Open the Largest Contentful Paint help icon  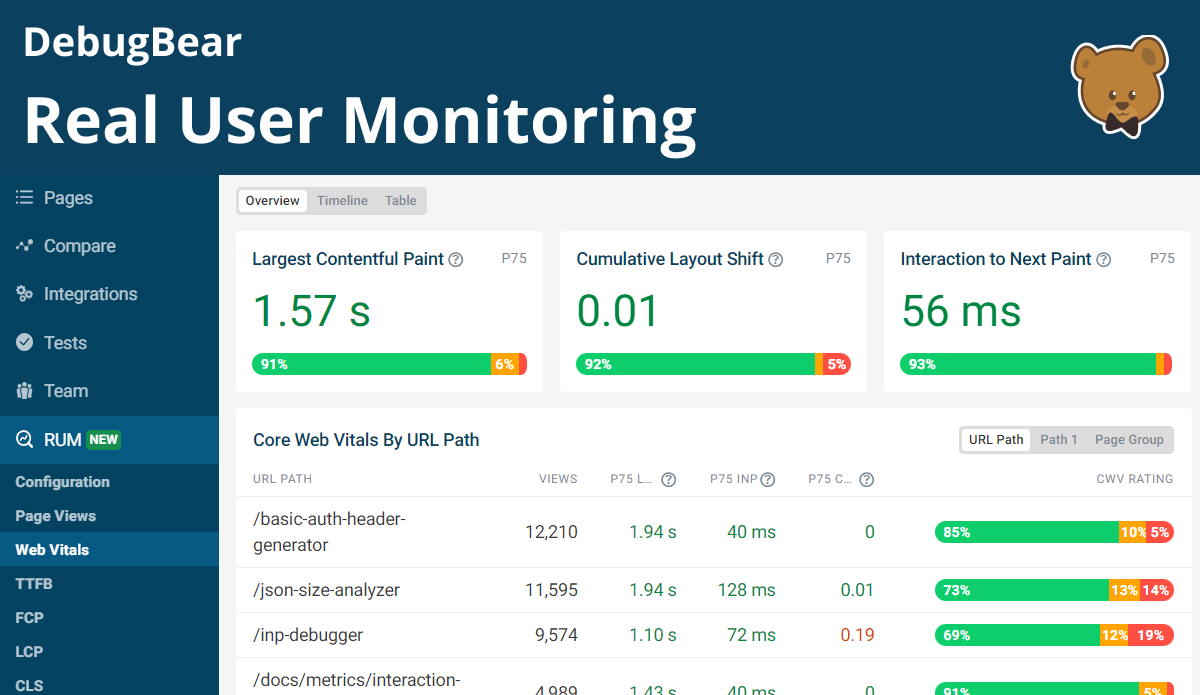pos(455,259)
